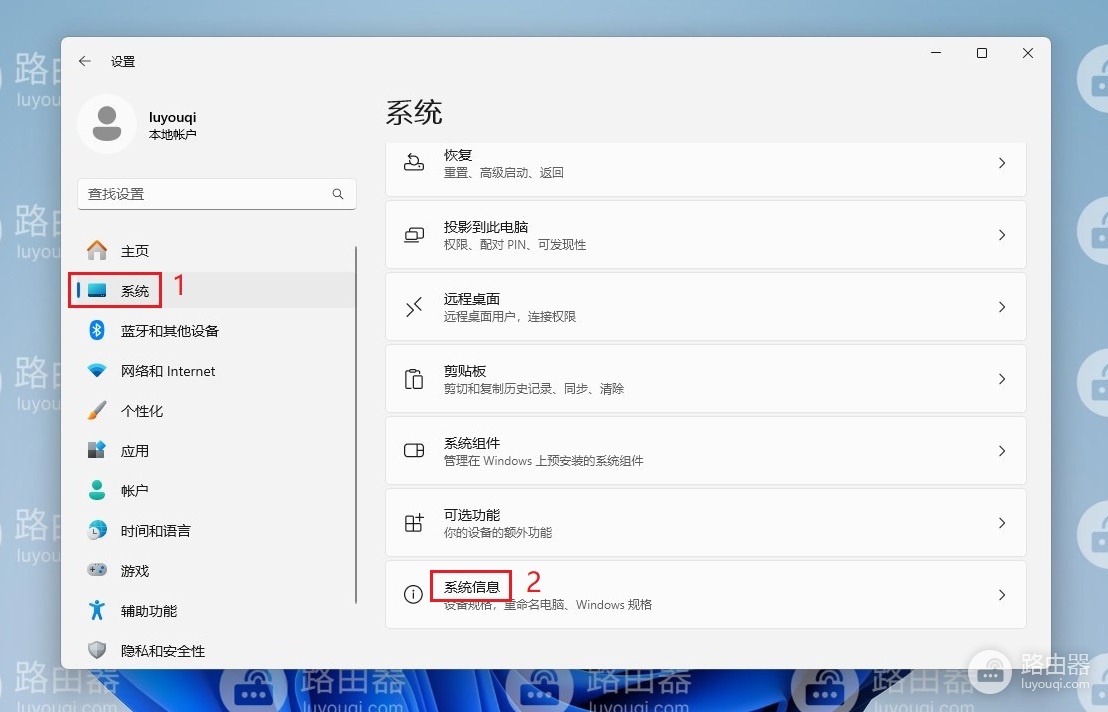Focus the 查找设置 search field

point(217,194)
